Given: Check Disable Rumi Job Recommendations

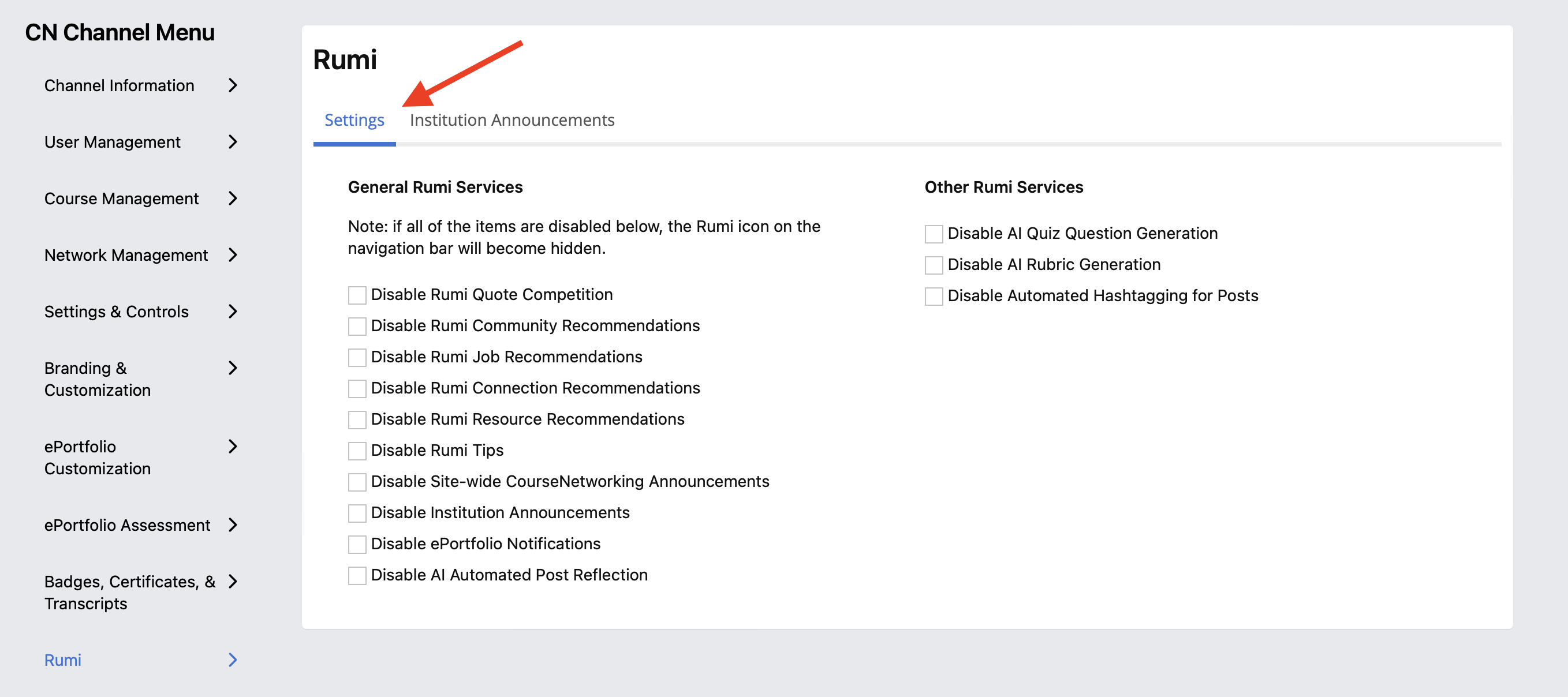Looking at the screenshot, I should [x=357, y=358].
